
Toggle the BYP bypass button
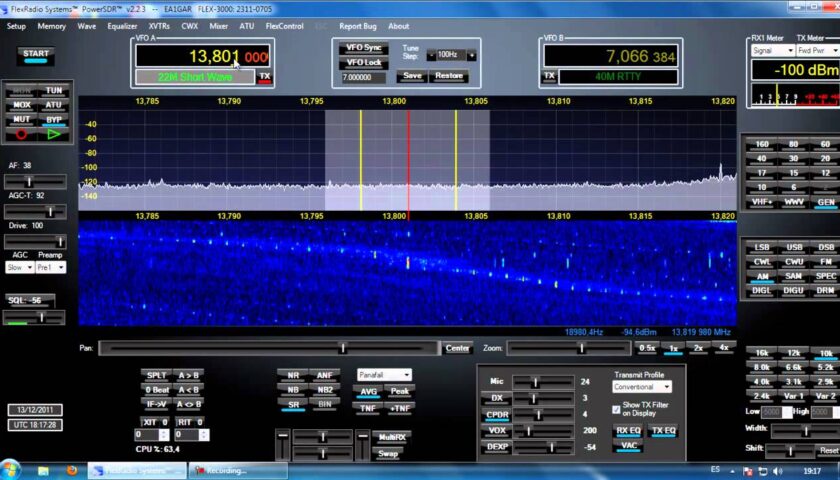(54, 119)
